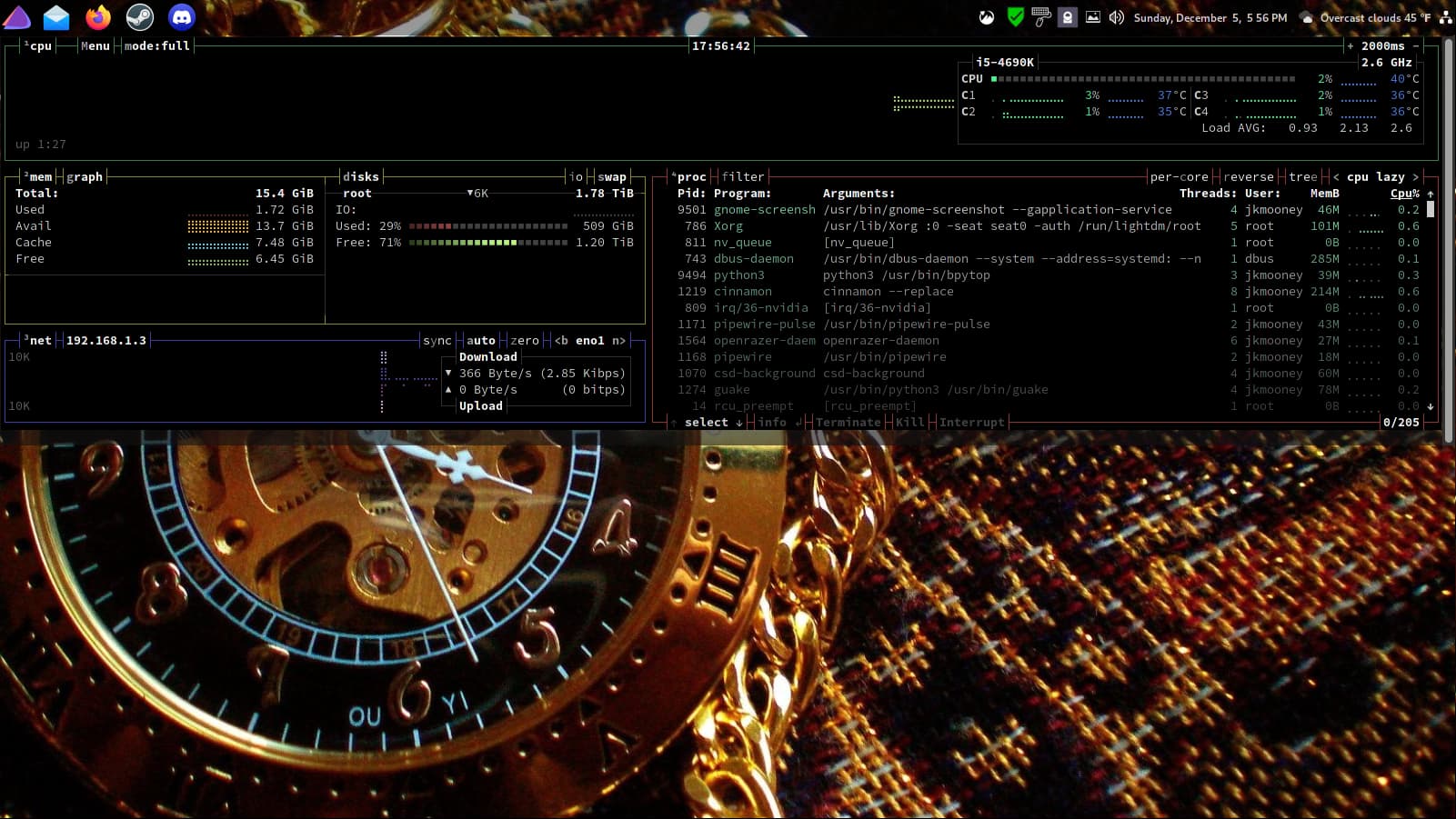1456x819 pixels.
Task: Click the mountain tray icon
Action: pyautogui.click(x=987, y=17)
